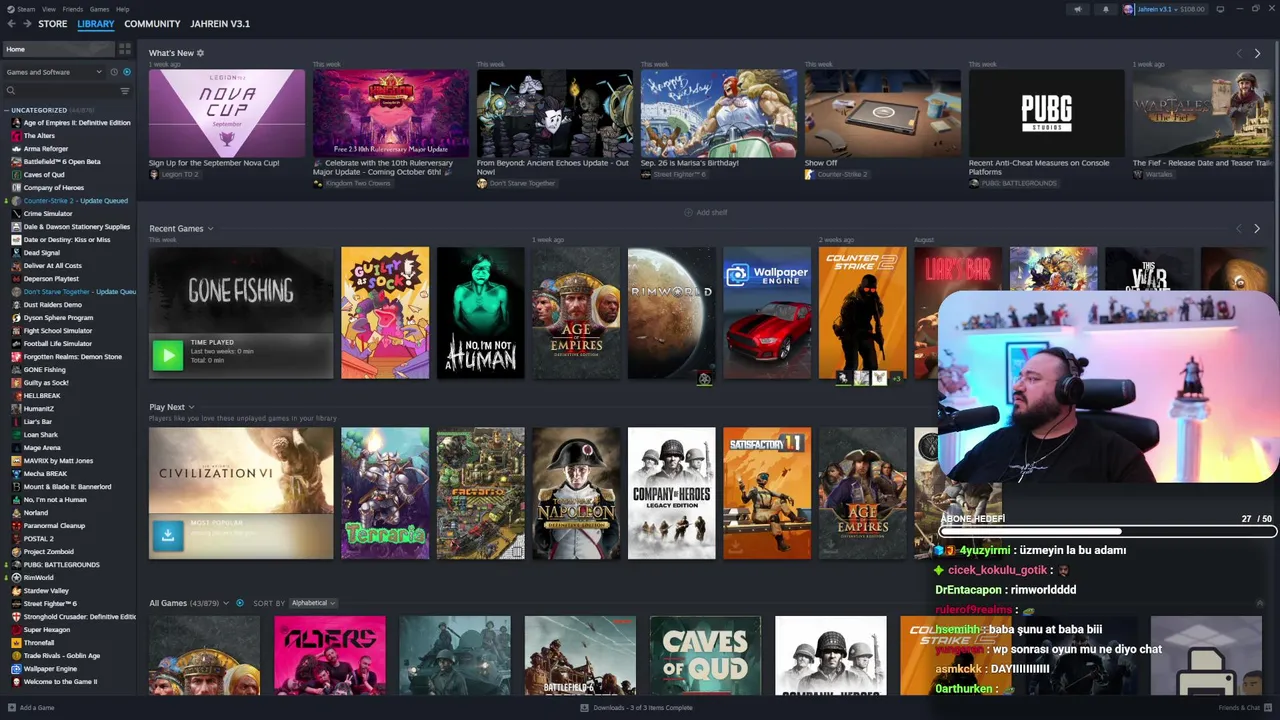The width and height of the screenshot is (1280, 720).
Task: Go back with the left arrow navigation icon
Action: click(12, 23)
